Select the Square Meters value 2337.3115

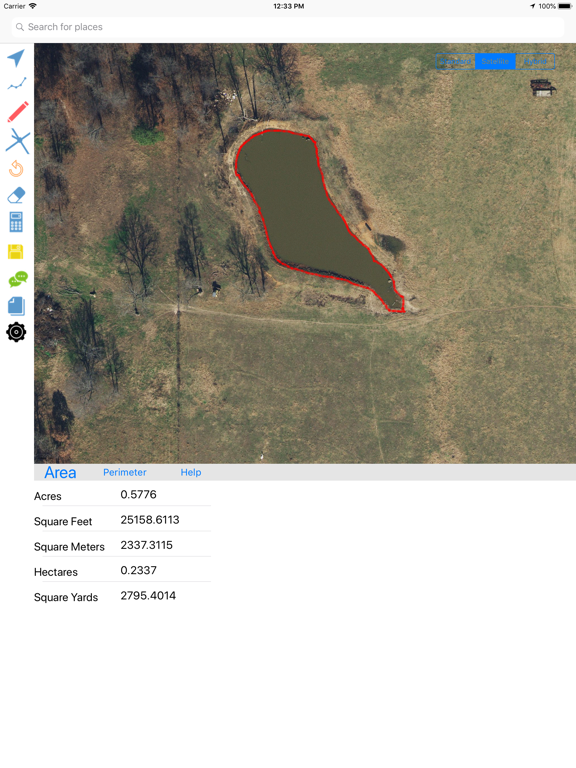point(146,545)
